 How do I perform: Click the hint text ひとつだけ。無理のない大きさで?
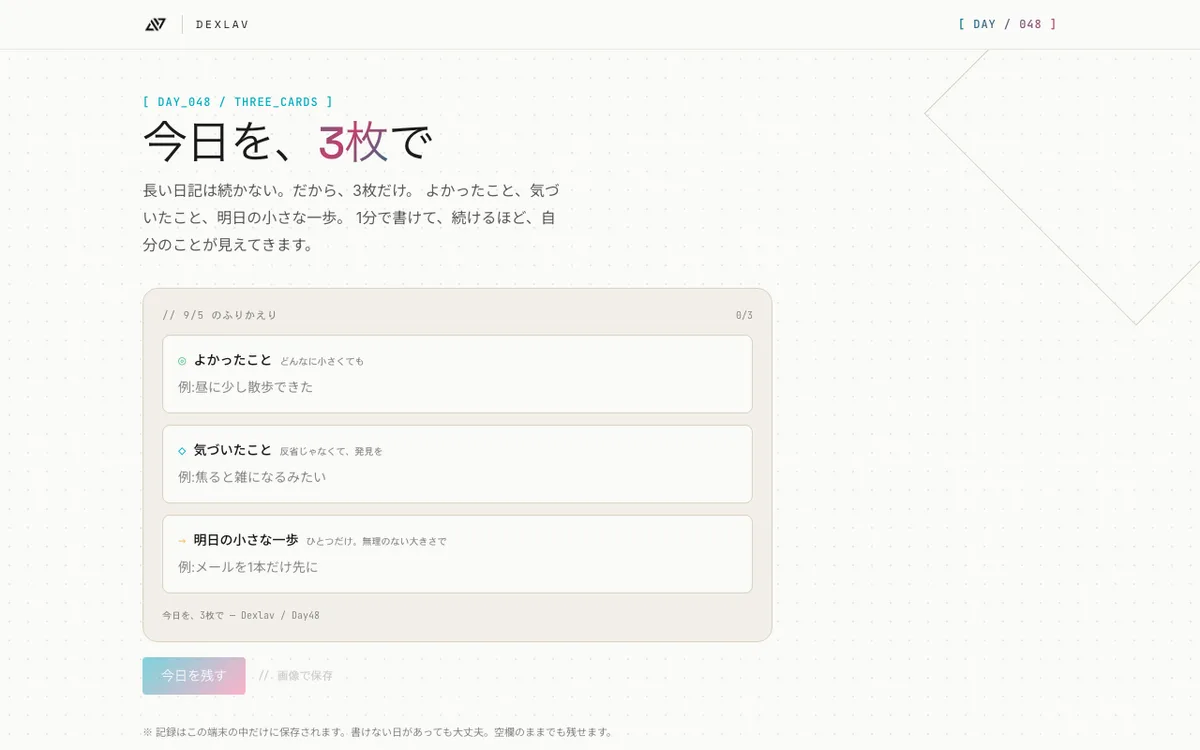click(376, 542)
